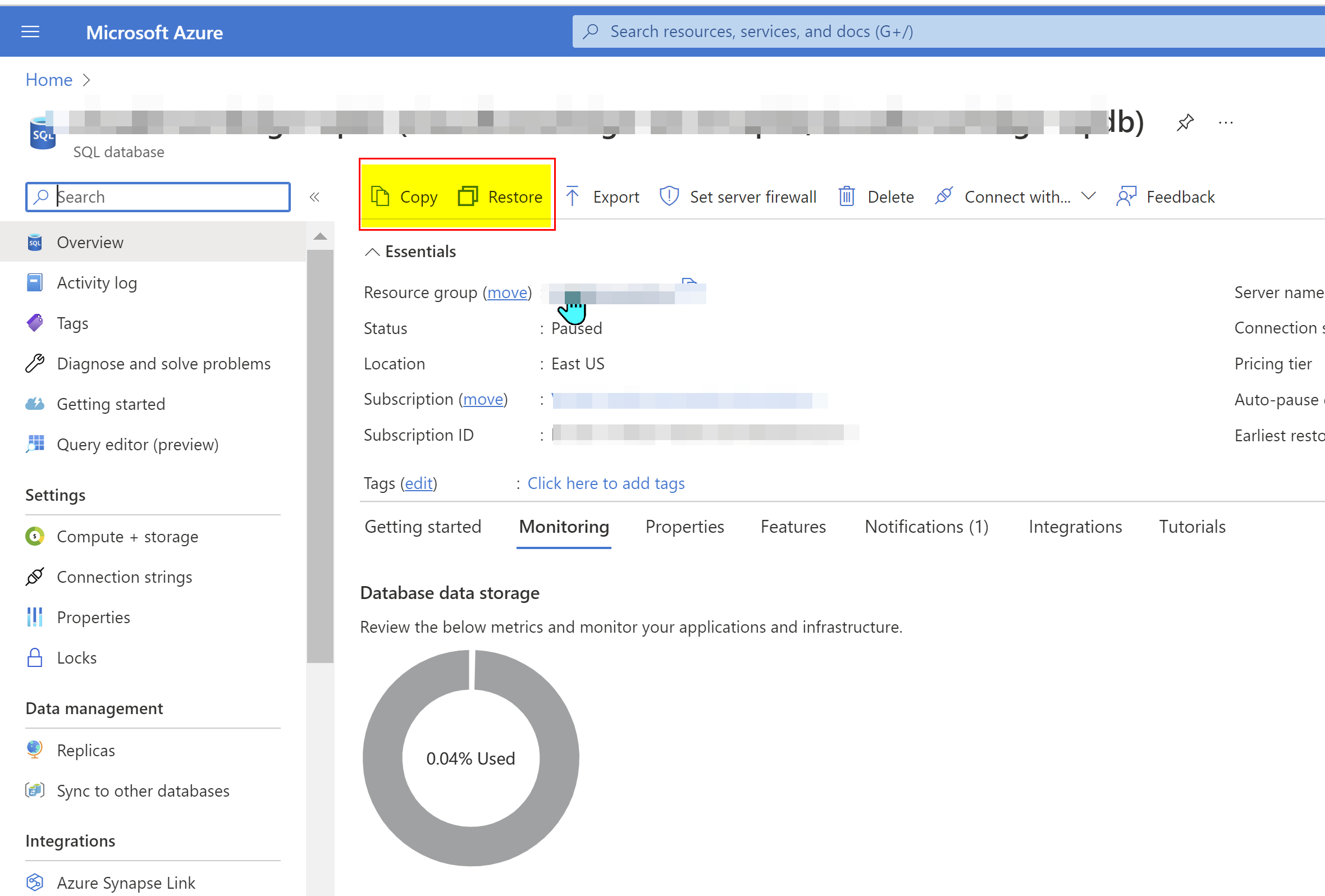The height and width of the screenshot is (896, 1325).
Task: Open the Azure portal hamburger menu
Action: (x=30, y=32)
